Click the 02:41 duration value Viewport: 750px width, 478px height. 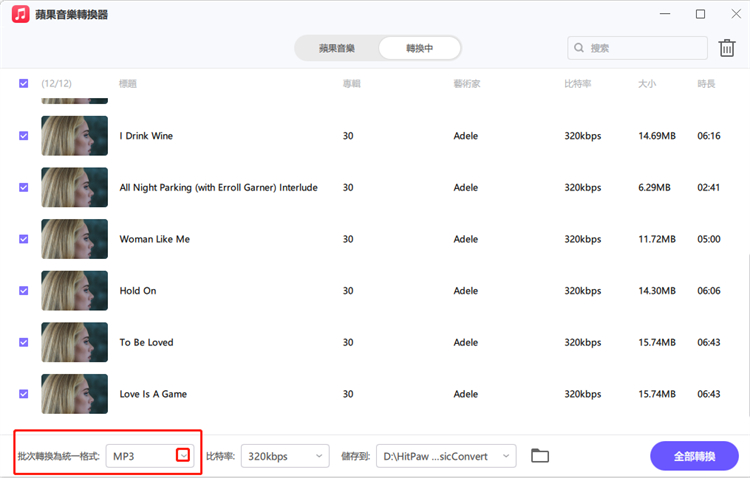pos(708,188)
